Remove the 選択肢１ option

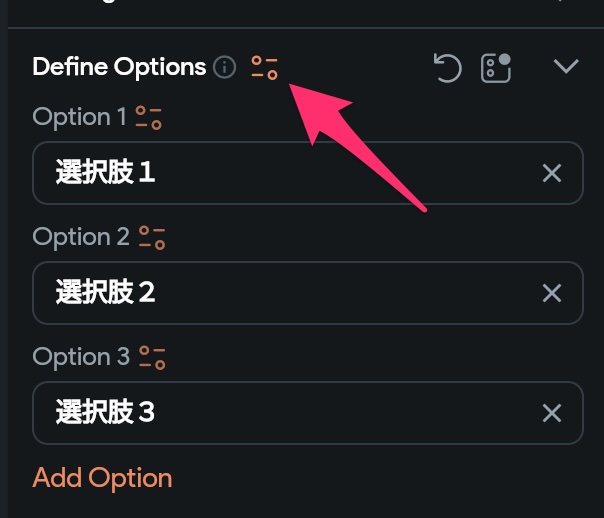(x=551, y=173)
